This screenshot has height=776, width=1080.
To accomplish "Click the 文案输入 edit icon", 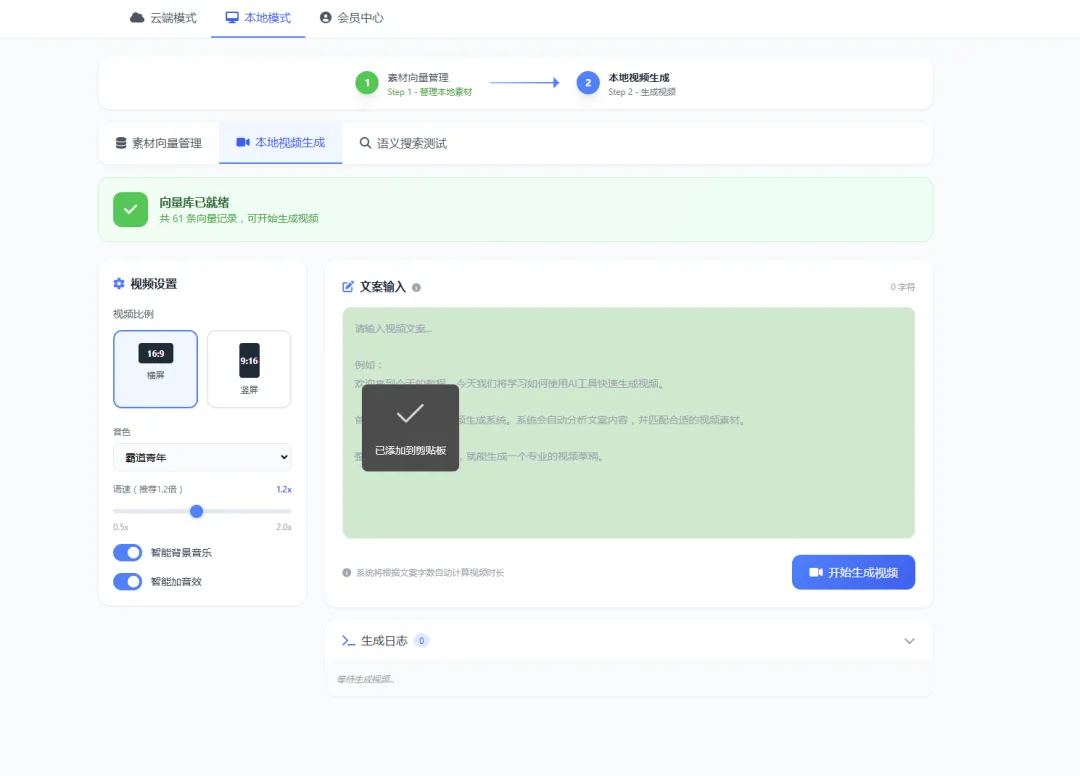I will pos(348,286).
